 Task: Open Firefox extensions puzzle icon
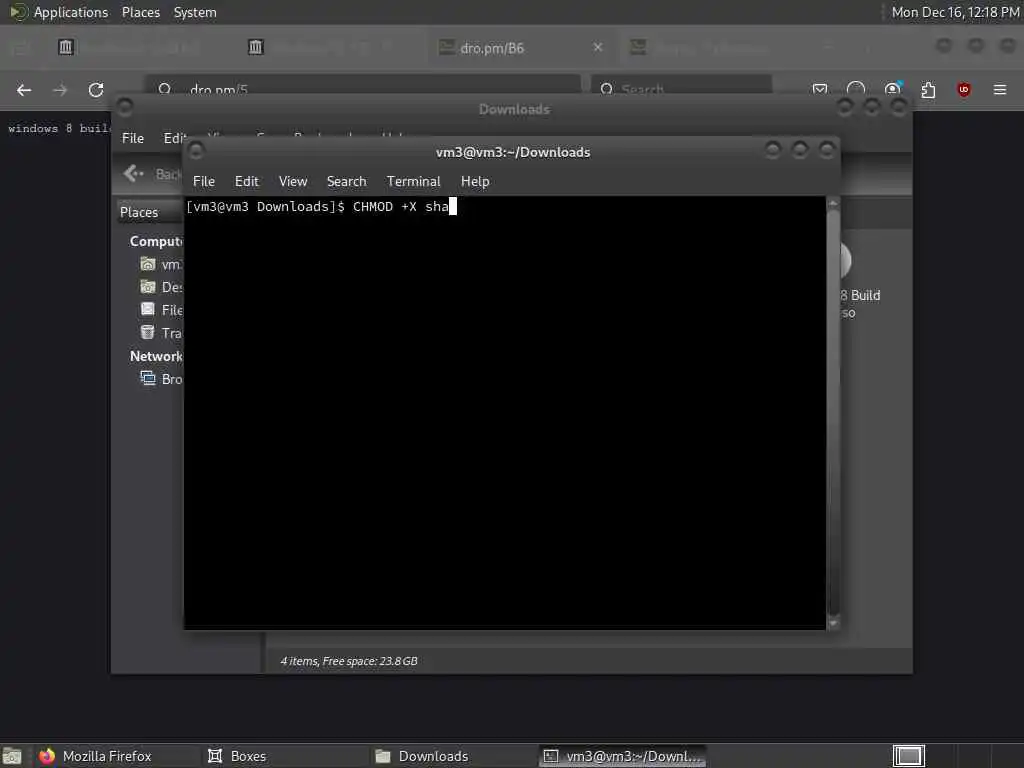click(x=928, y=89)
